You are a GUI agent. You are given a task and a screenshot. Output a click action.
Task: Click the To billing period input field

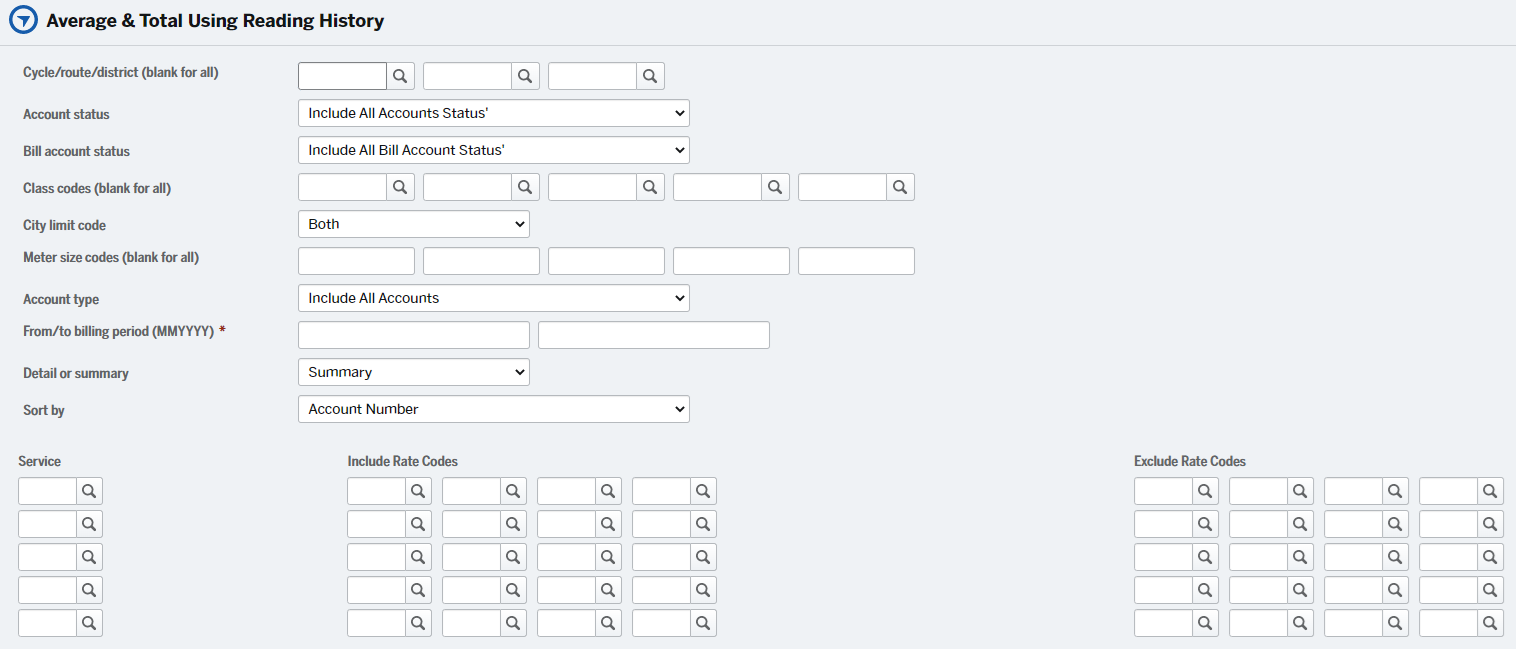point(653,335)
